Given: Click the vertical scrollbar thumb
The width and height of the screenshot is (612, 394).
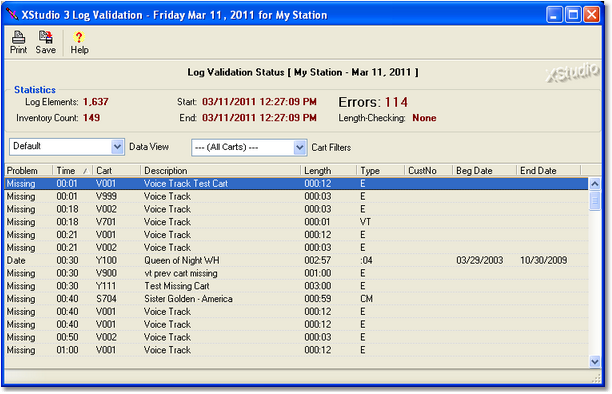Looking at the screenshot, I should [x=594, y=201].
